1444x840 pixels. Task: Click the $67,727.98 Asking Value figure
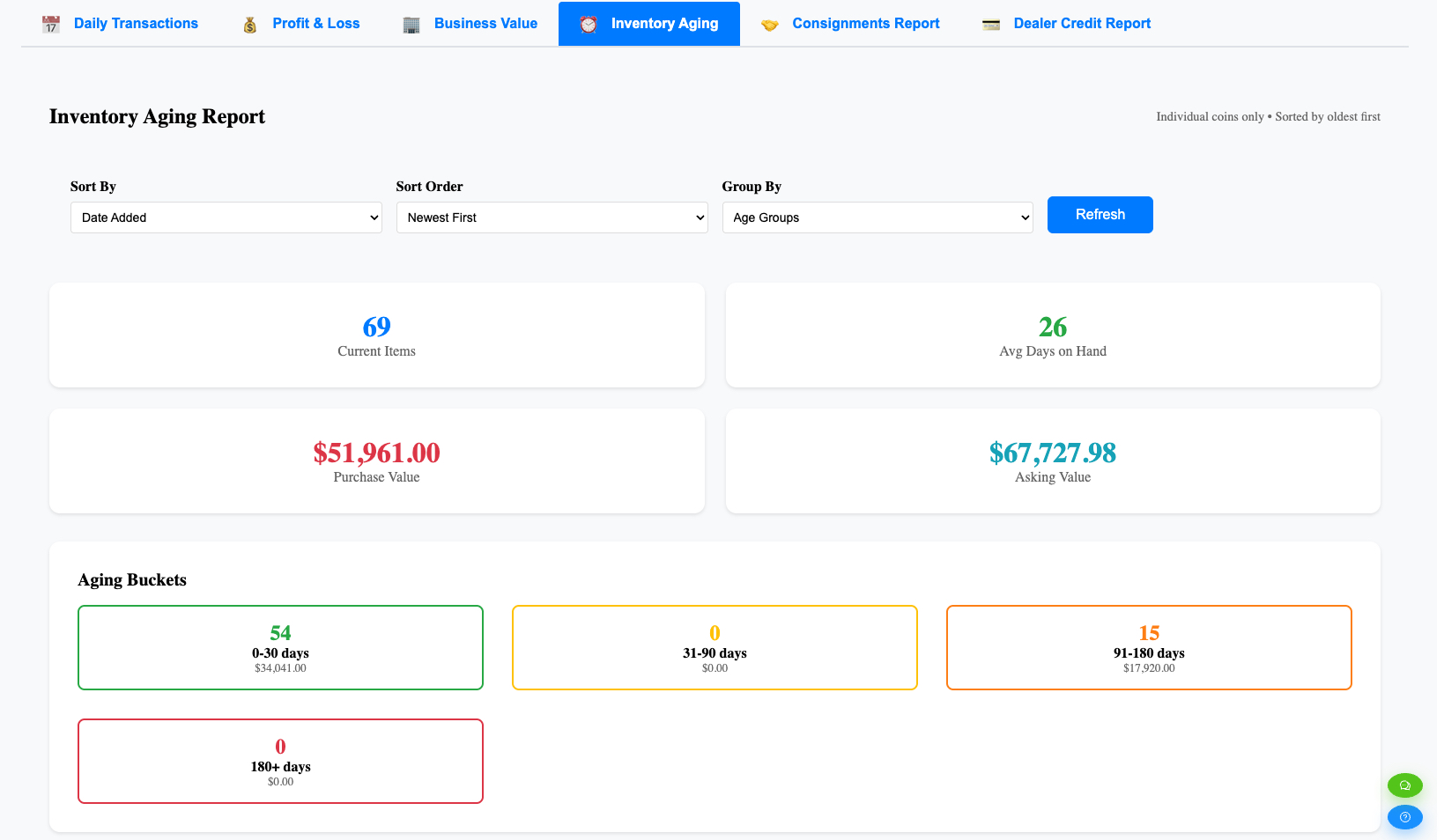click(x=1053, y=453)
